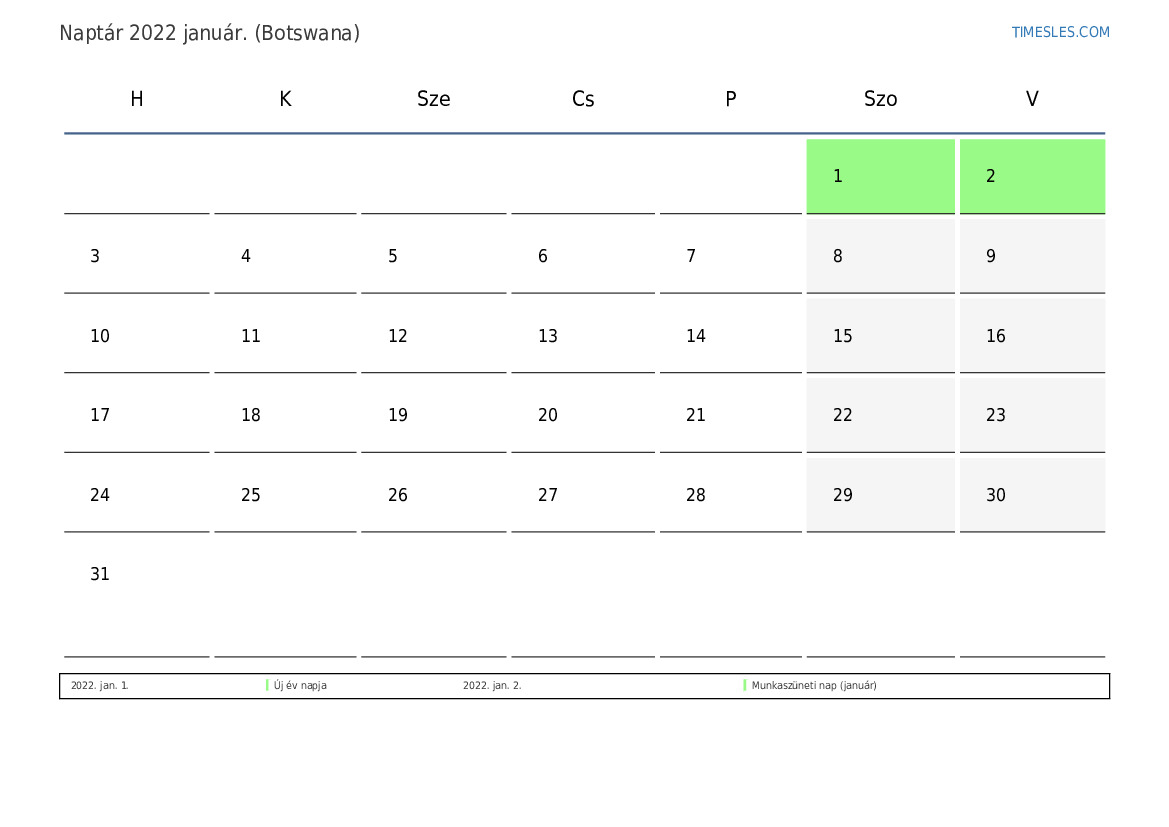Click the green marker beside Új év napja
1169x827 pixels.
pos(267,686)
